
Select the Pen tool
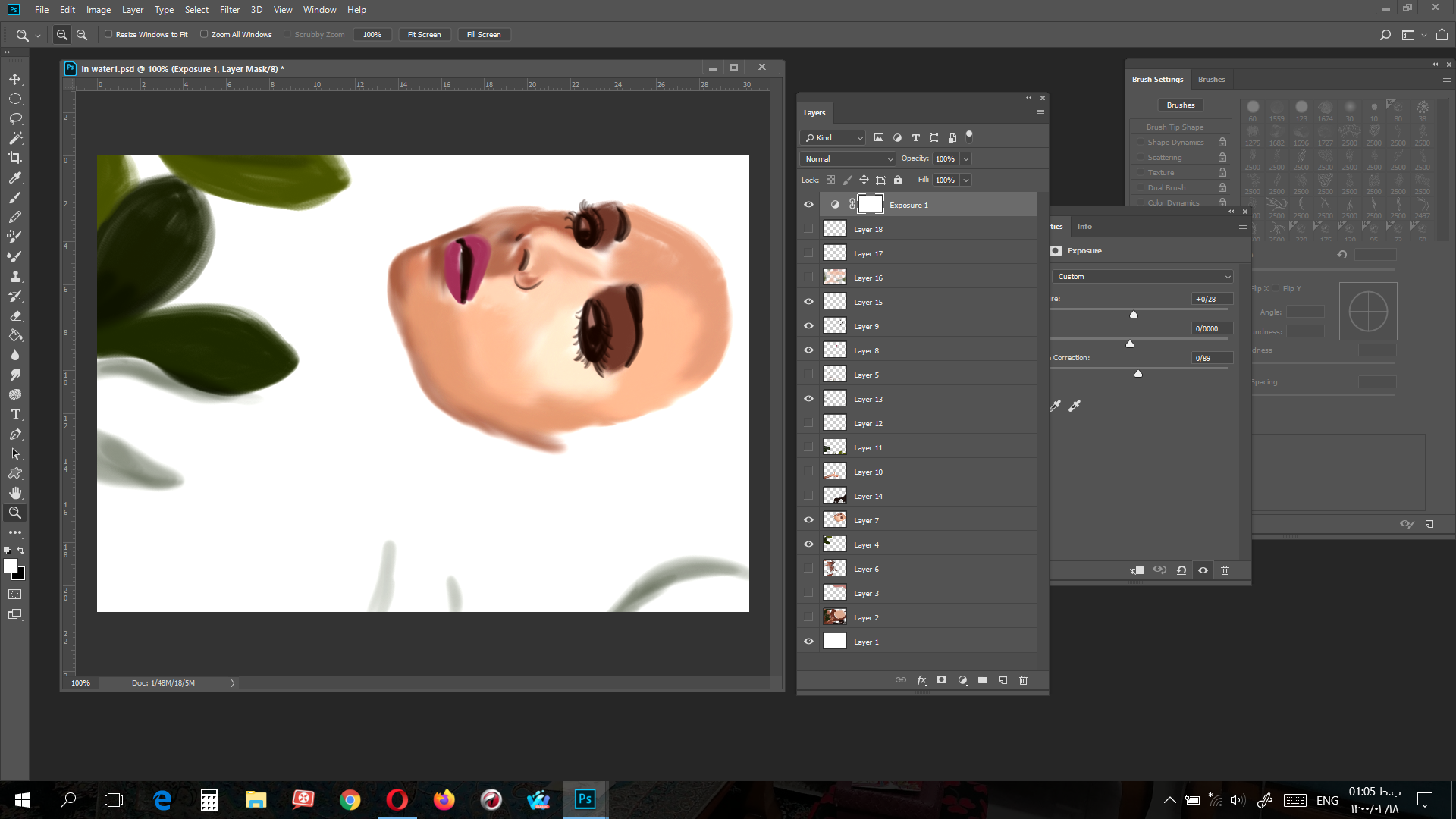point(15,434)
